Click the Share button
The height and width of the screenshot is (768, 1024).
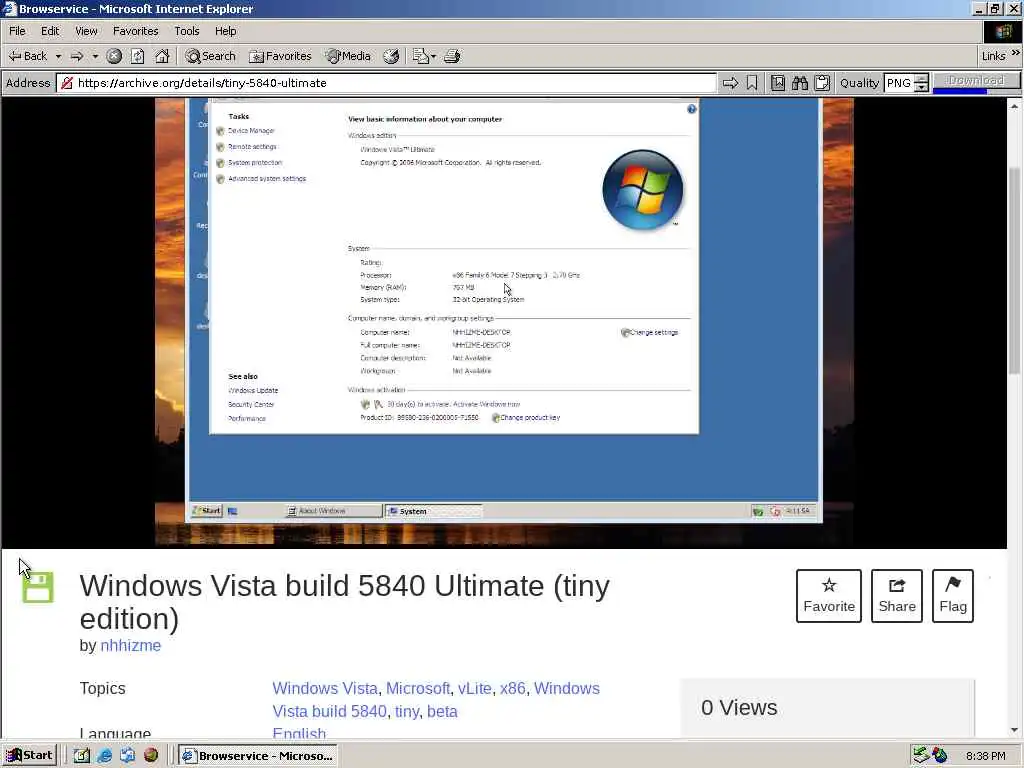click(897, 596)
